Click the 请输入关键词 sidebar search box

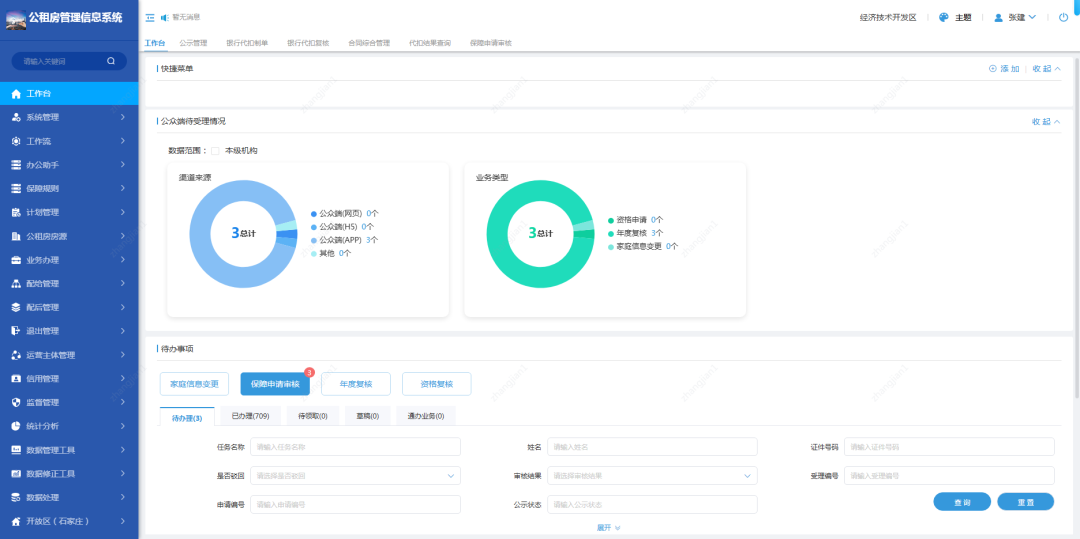click(x=69, y=61)
